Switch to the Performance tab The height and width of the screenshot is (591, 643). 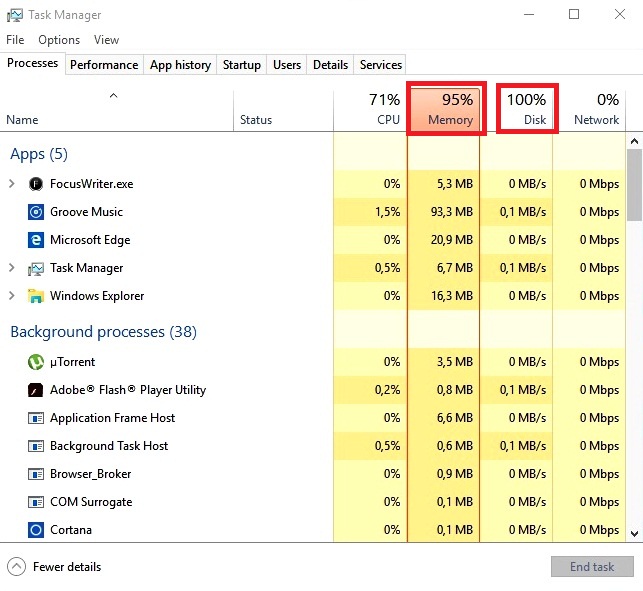point(104,65)
